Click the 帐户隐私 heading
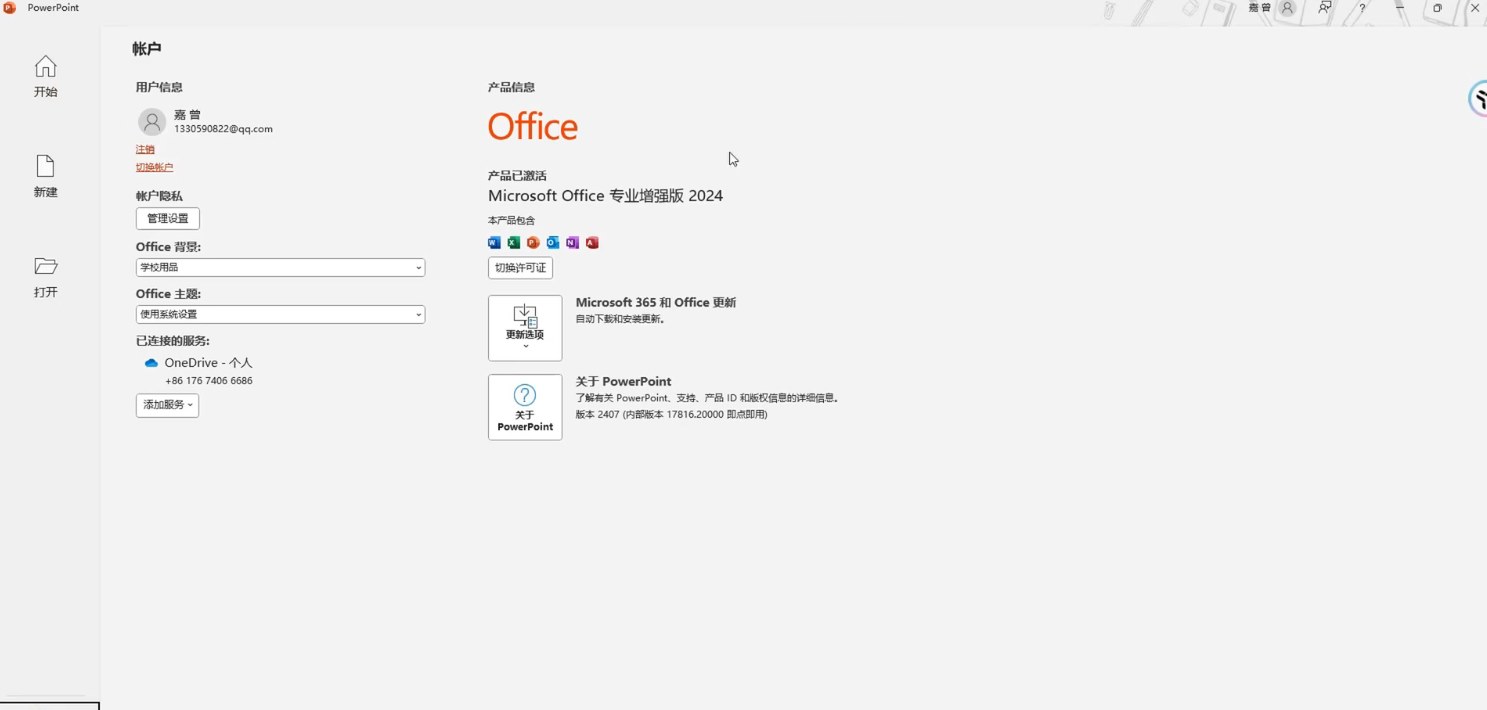Image resolution: width=1487 pixels, height=710 pixels. click(159, 196)
